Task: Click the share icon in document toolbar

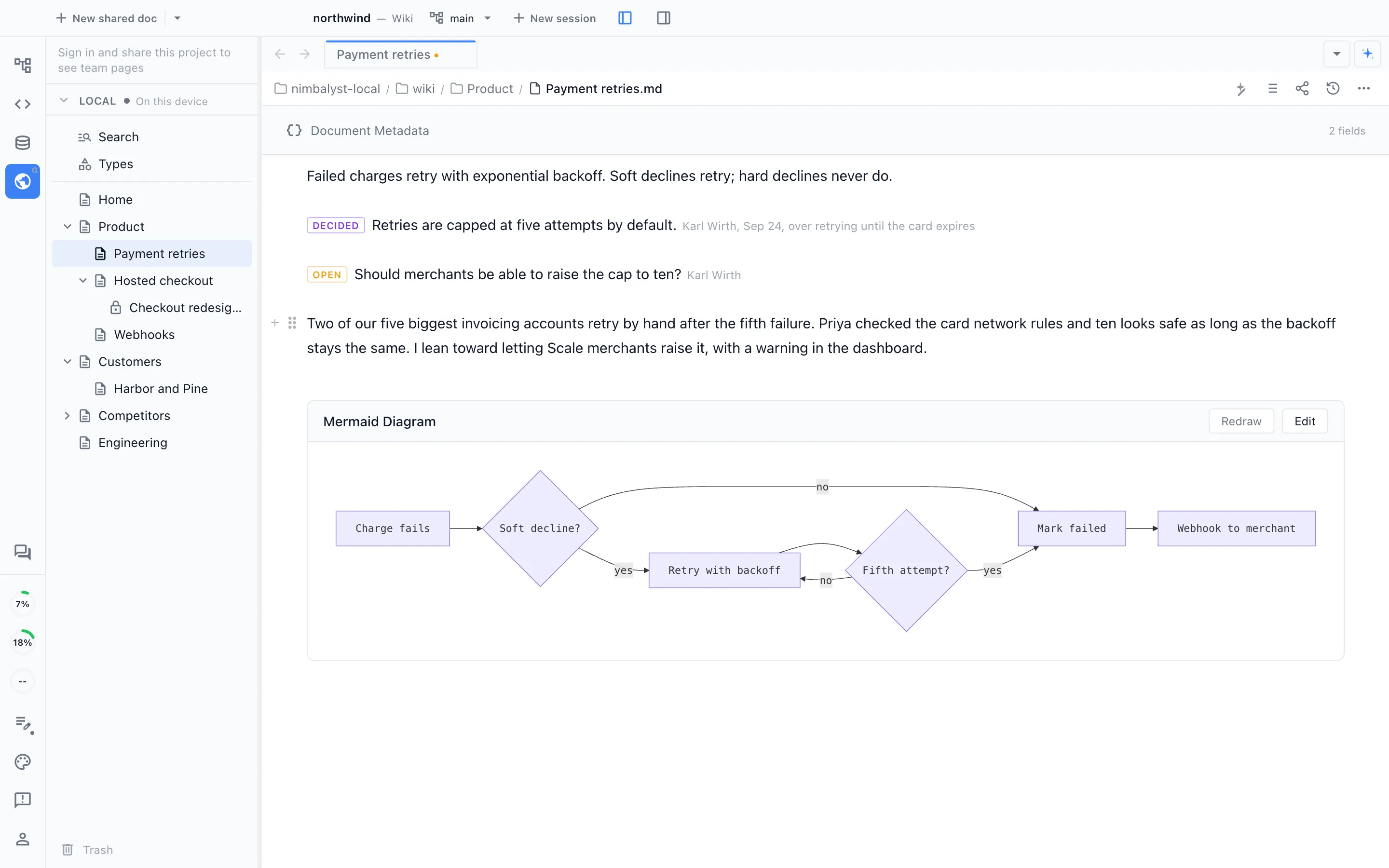Action: coord(1302,88)
